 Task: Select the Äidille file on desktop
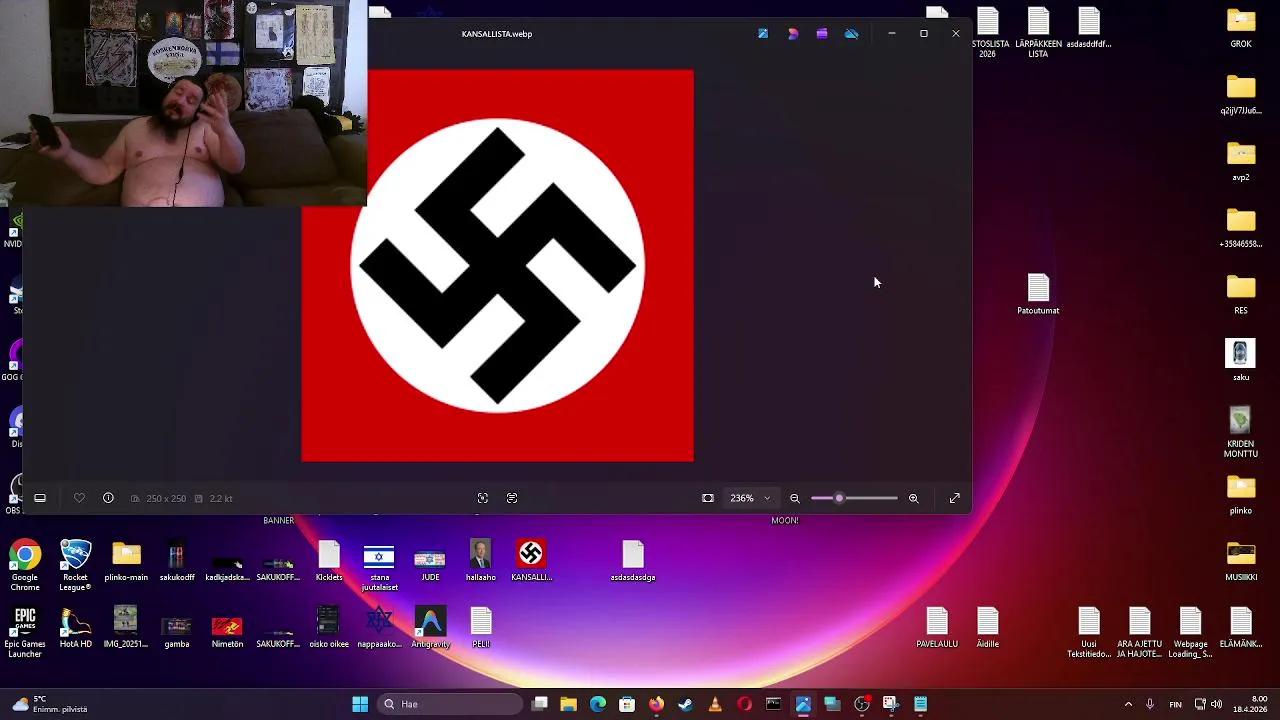[988, 628]
